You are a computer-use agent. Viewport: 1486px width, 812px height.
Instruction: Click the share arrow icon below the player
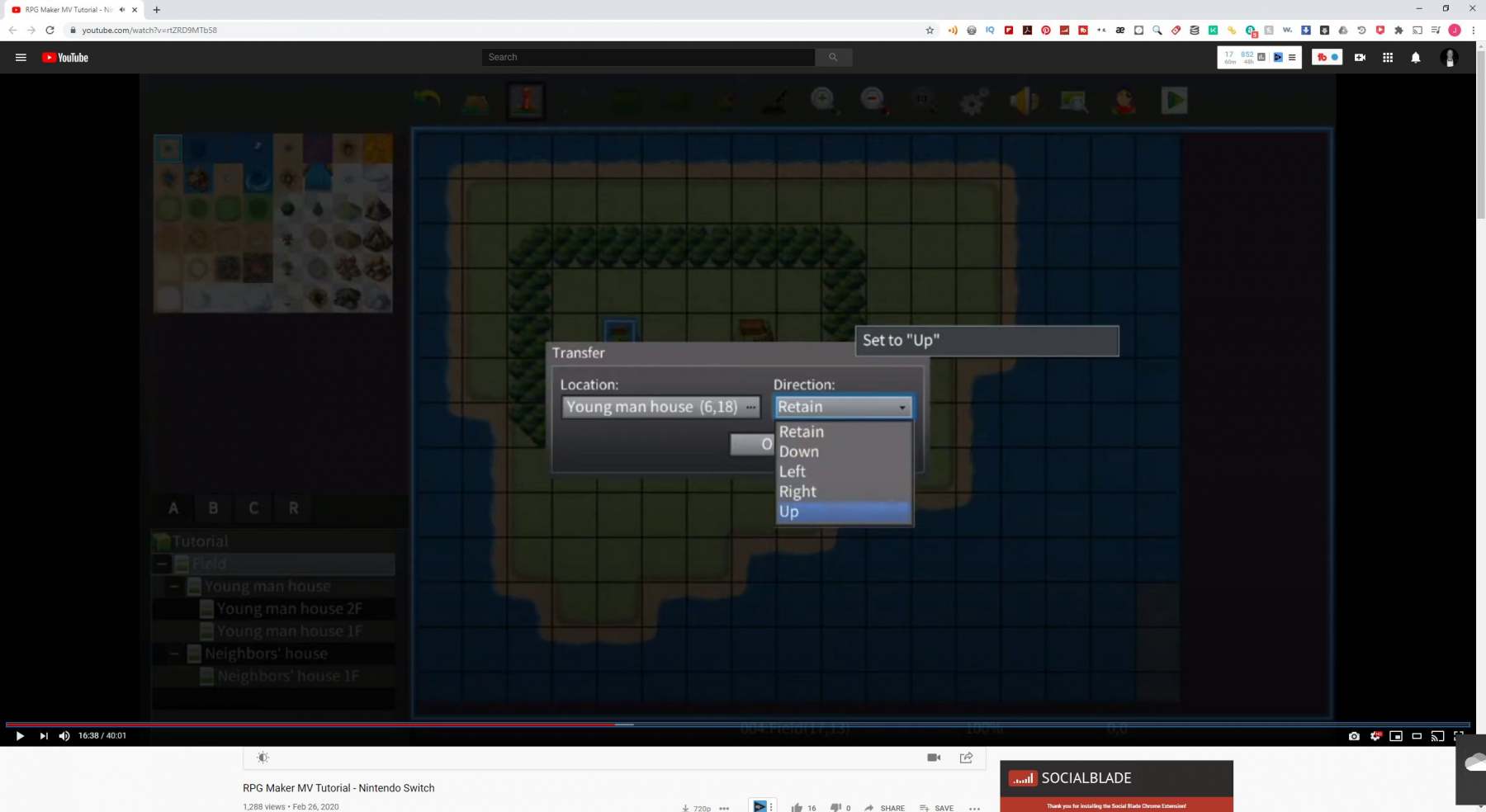point(966,758)
